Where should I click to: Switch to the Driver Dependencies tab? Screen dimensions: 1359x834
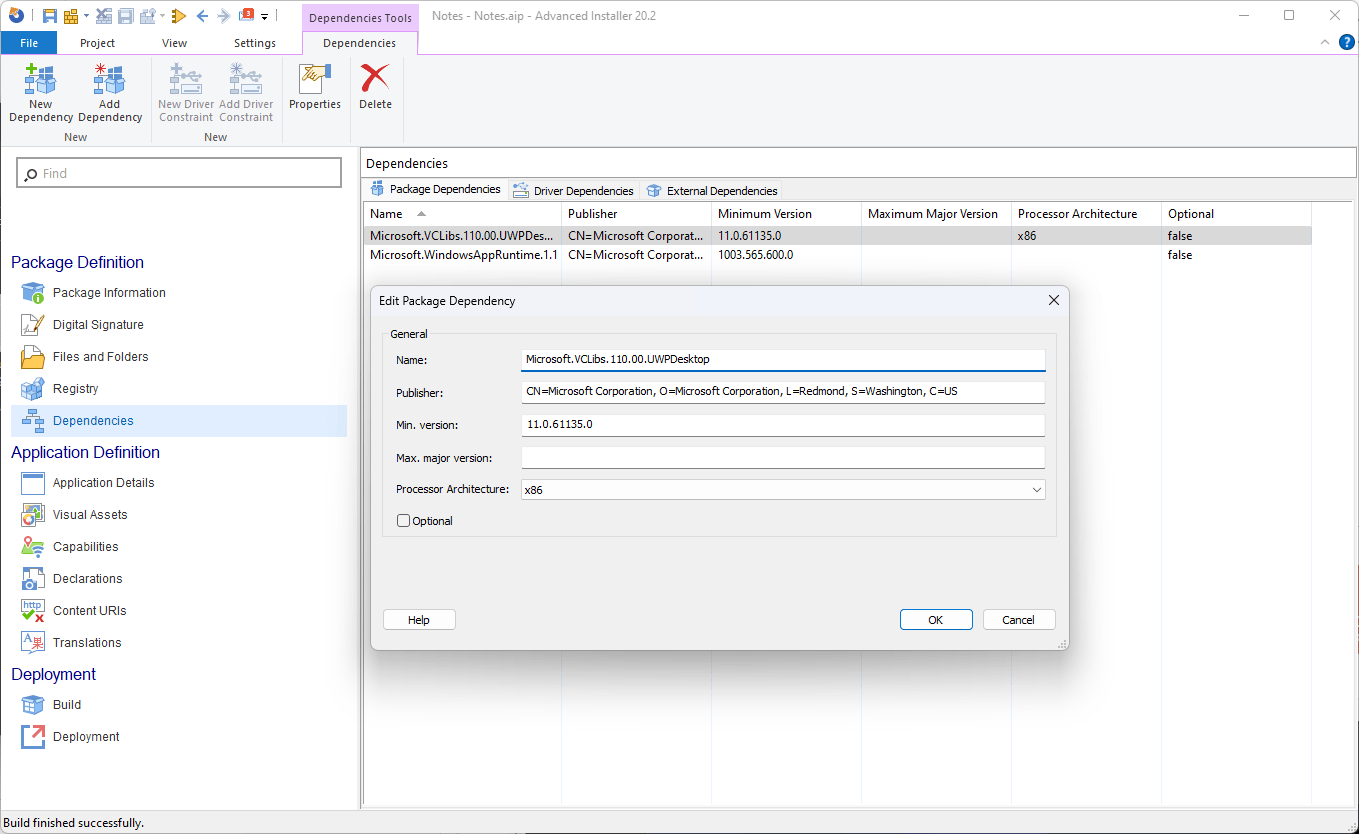point(574,190)
